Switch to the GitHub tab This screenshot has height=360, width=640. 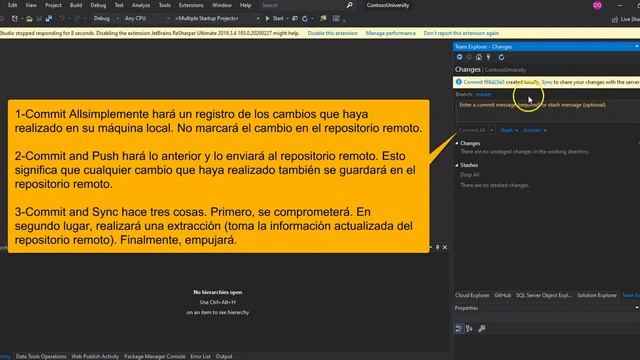(x=502, y=295)
